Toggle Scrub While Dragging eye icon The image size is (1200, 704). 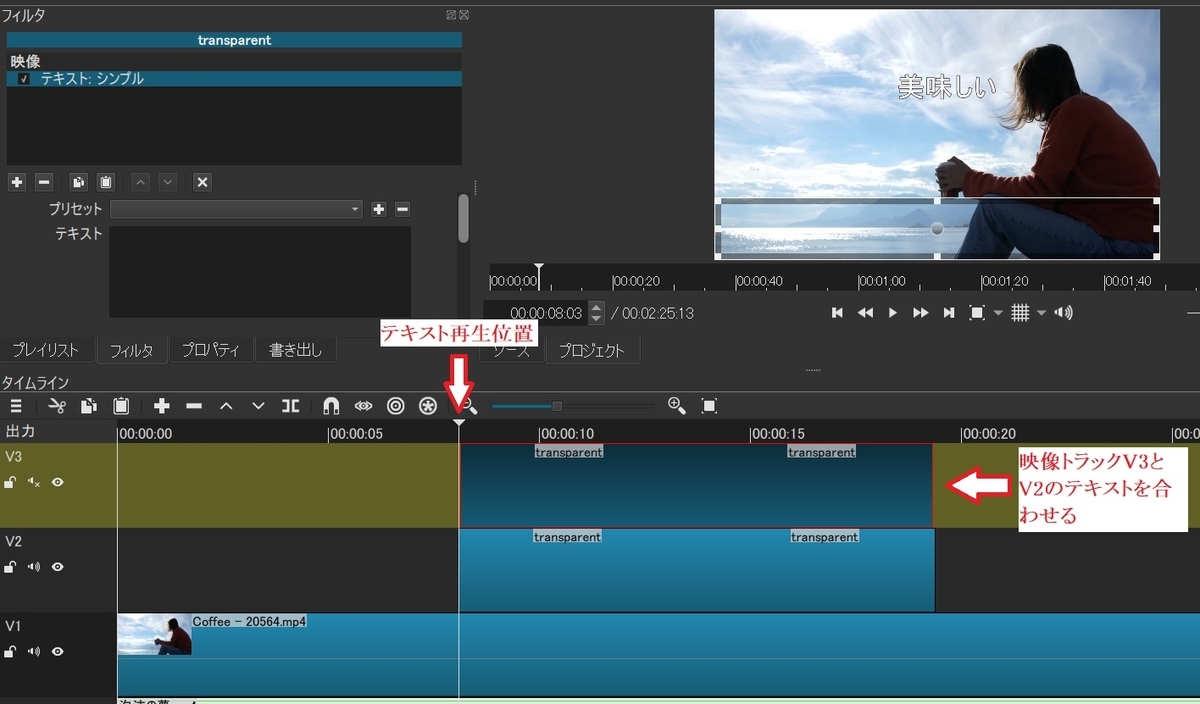click(x=363, y=406)
